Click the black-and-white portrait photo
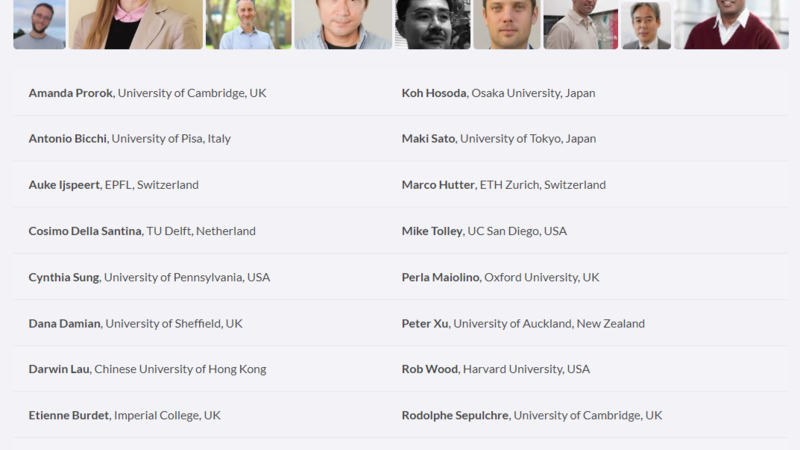Viewport: 800px width, 450px height. (432, 24)
